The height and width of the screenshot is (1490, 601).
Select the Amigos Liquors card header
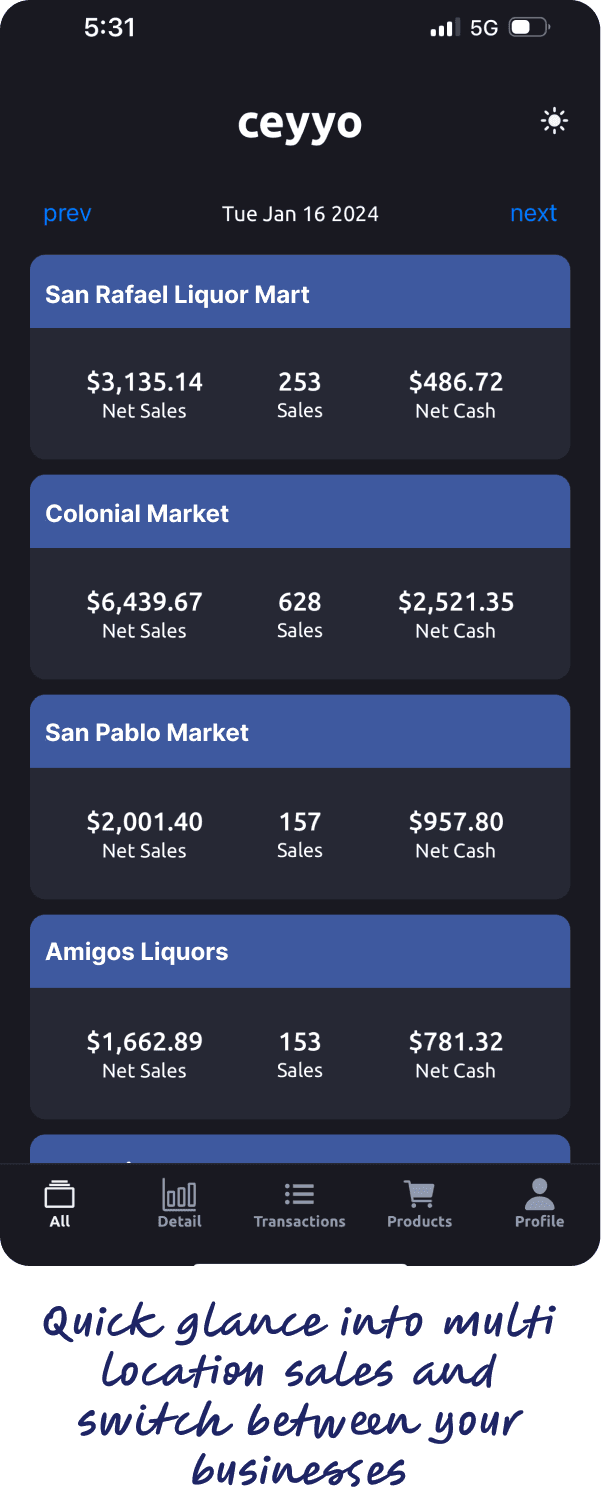(x=300, y=951)
